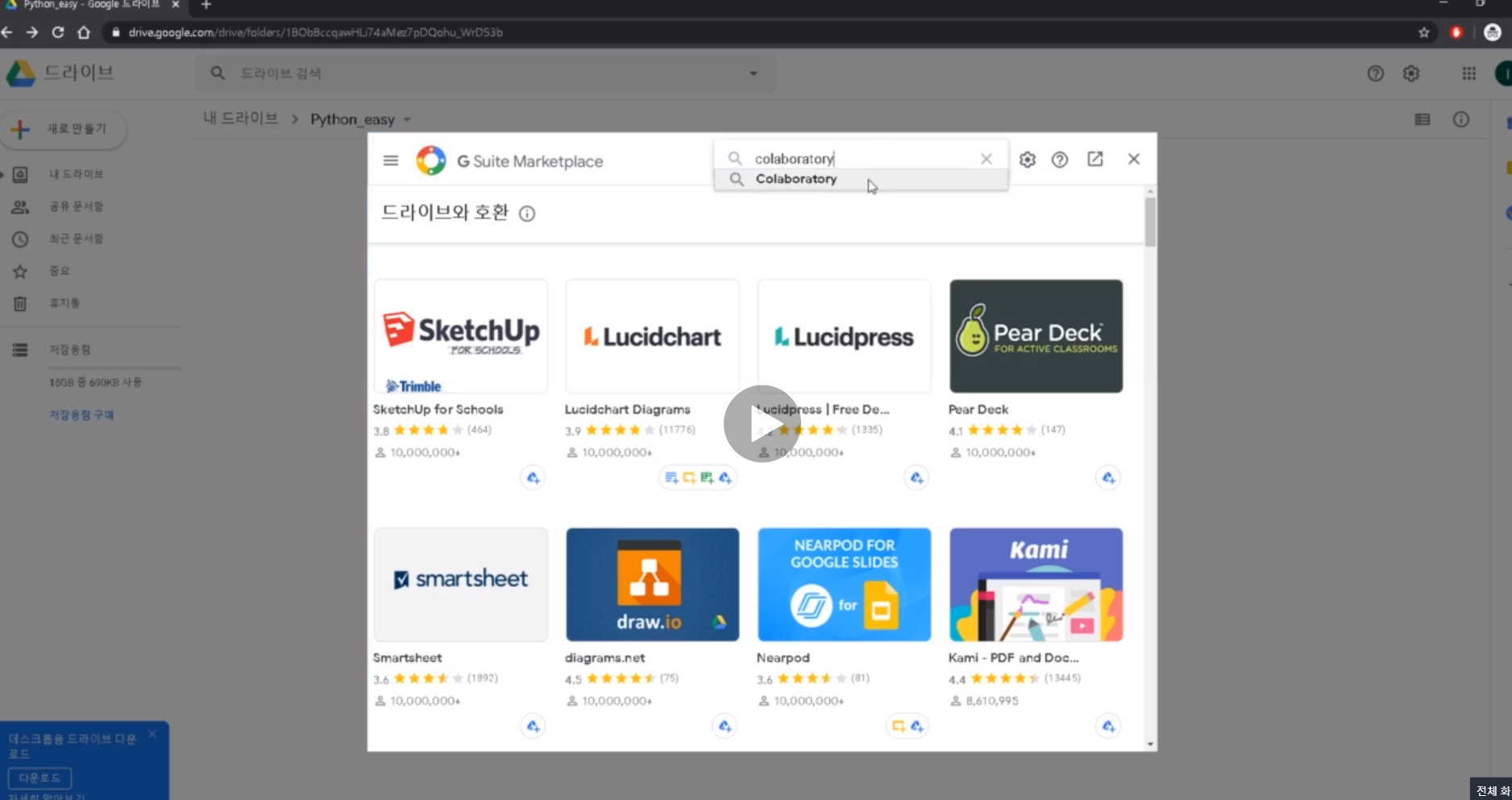The image size is (1512, 800).
Task: Open the starred 중요 sidebar item
Action: pyautogui.click(x=60, y=271)
